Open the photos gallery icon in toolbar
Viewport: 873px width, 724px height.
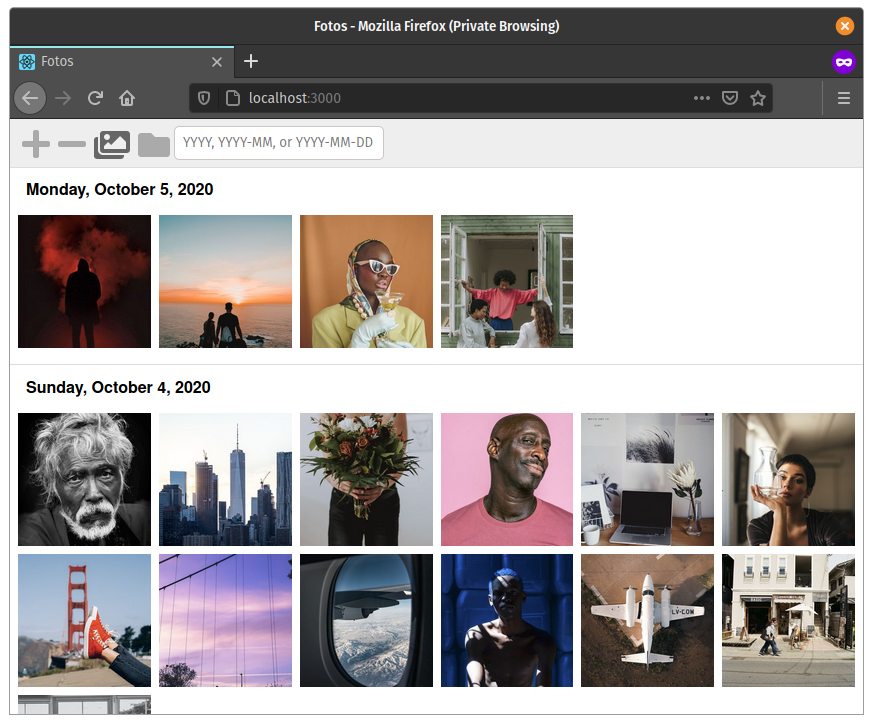pos(112,144)
